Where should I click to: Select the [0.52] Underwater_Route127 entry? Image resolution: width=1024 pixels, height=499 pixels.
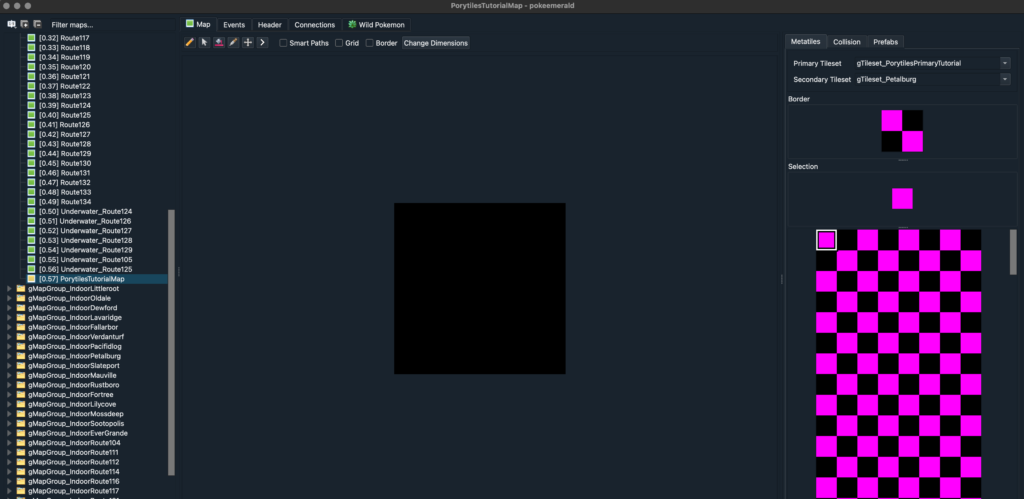coord(86,231)
